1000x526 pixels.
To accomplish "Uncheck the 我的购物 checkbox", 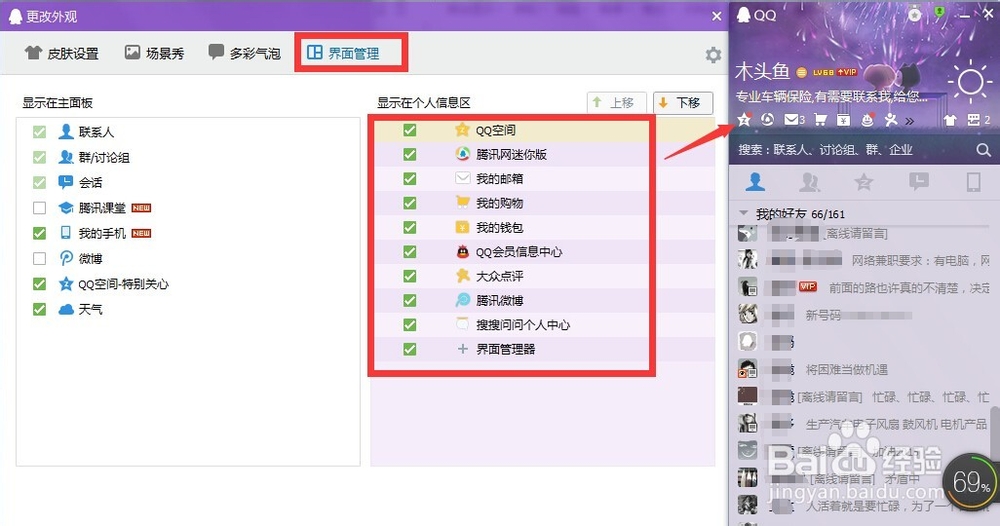I will click(409, 203).
